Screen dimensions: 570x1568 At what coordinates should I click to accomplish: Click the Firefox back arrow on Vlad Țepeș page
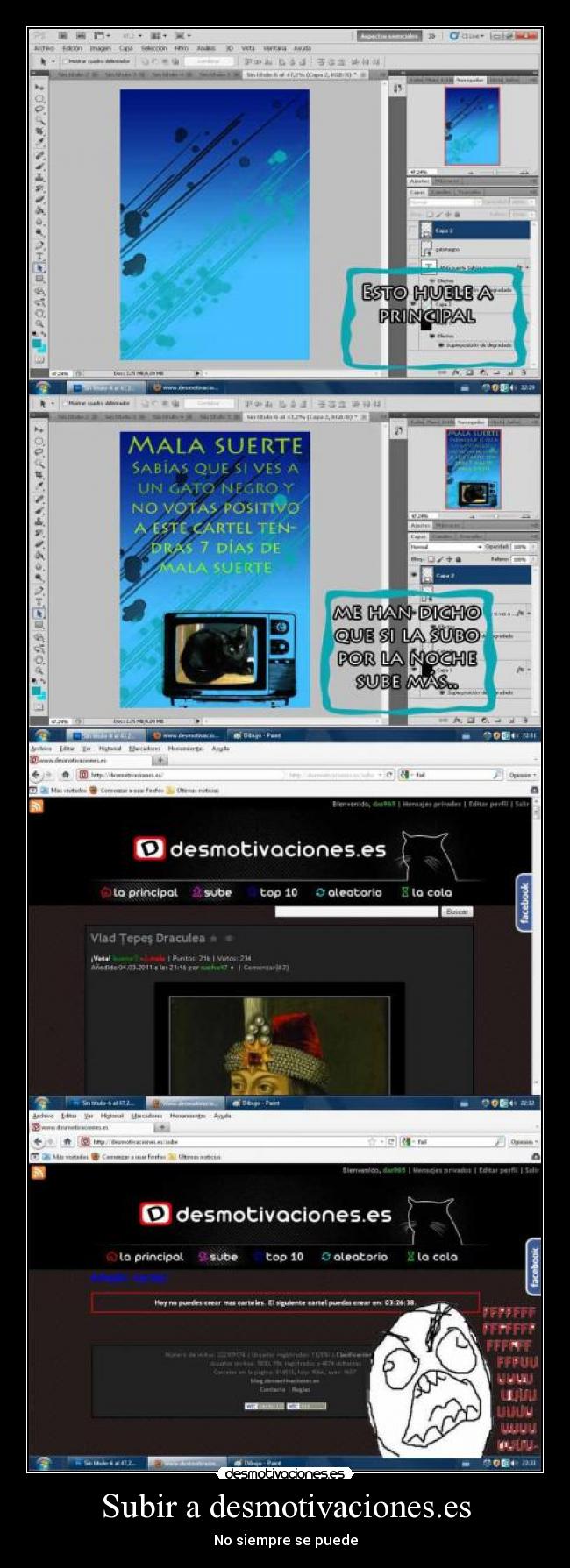pos(38,775)
